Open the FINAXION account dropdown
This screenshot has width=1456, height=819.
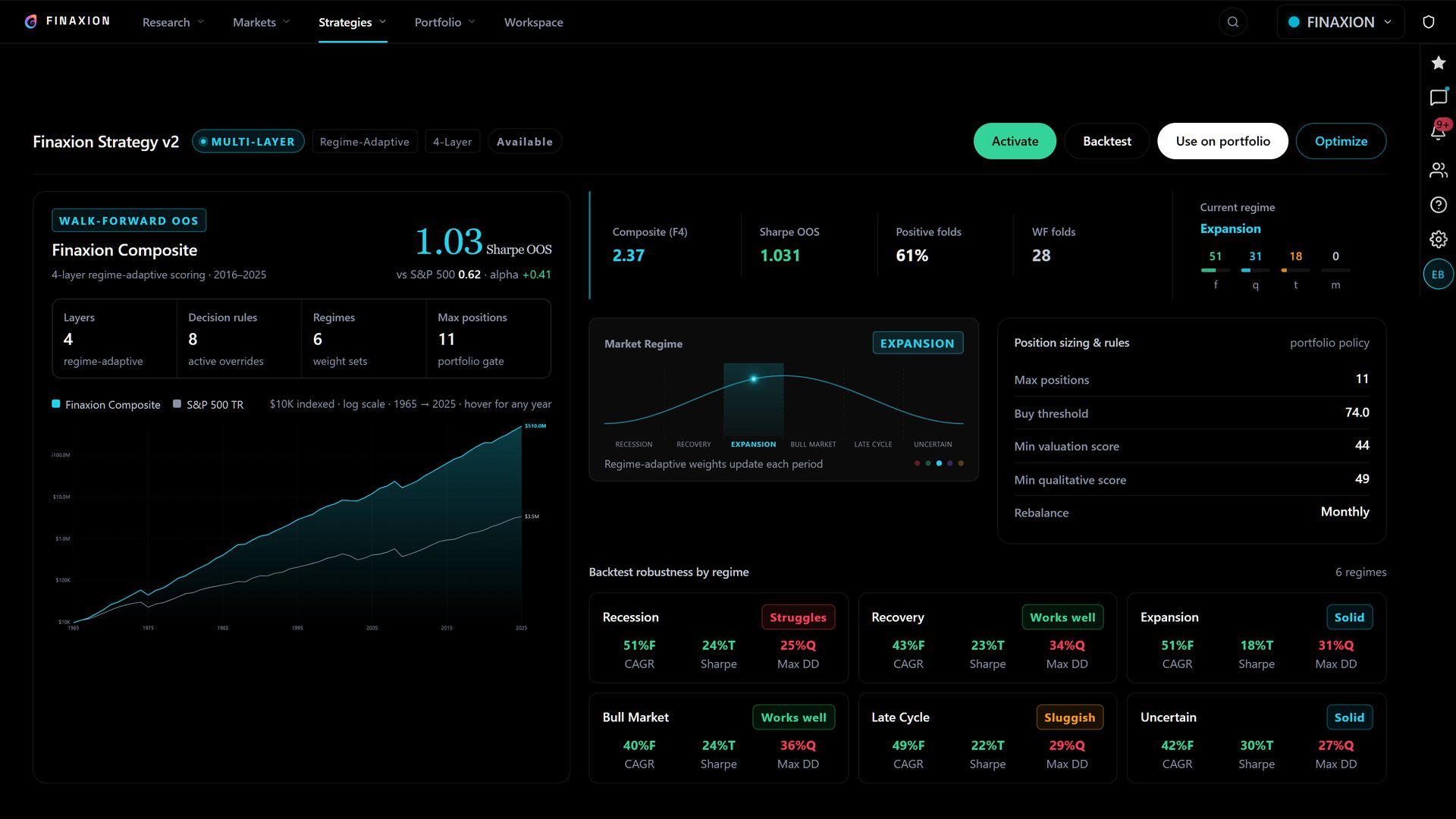pyautogui.click(x=1340, y=22)
